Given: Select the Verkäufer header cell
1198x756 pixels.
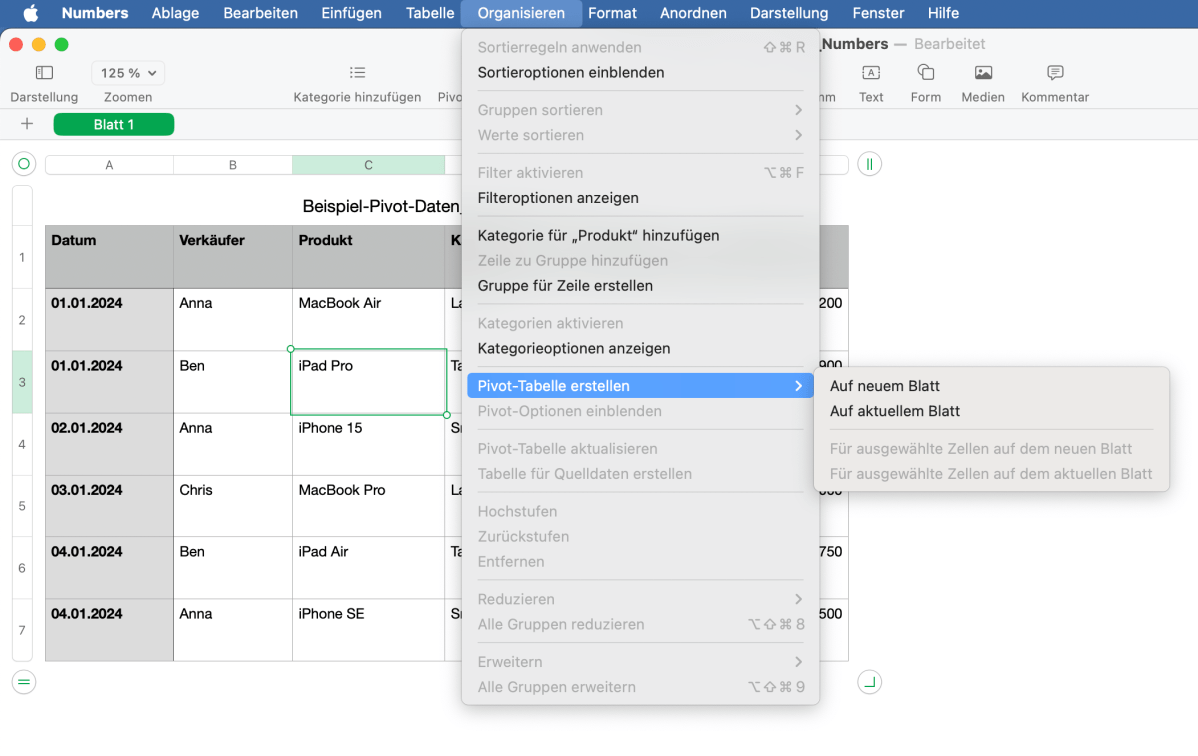Looking at the screenshot, I should [x=233, y=257].
